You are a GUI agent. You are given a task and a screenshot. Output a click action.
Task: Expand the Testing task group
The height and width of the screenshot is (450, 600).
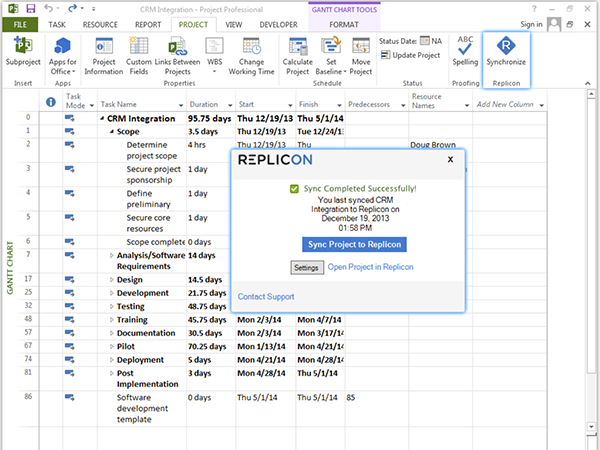(x=111, y=307)
